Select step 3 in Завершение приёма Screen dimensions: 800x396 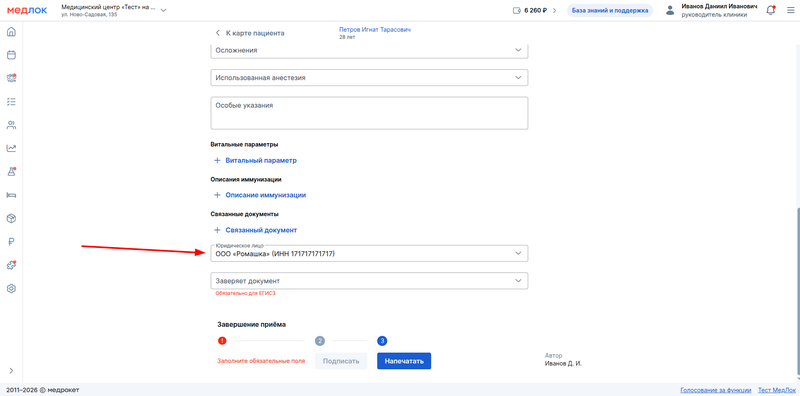pyautogui.click(x=382, y=340)
